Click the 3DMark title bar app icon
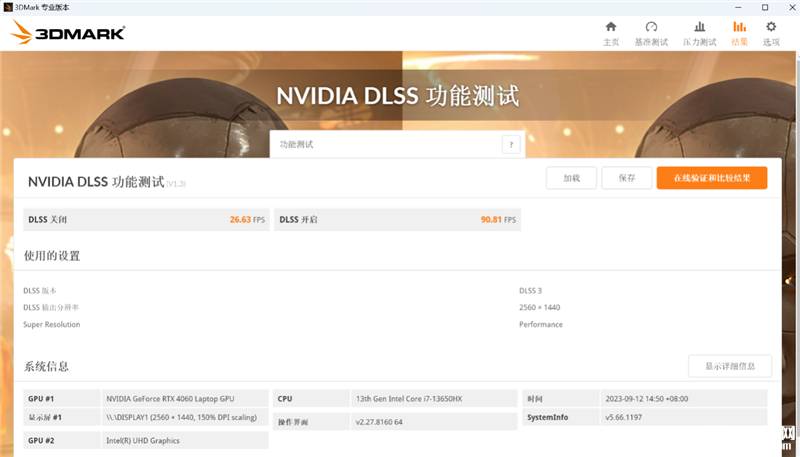This screenshot has height=457, width=800. pyautogui.click(x=8, y=7)
